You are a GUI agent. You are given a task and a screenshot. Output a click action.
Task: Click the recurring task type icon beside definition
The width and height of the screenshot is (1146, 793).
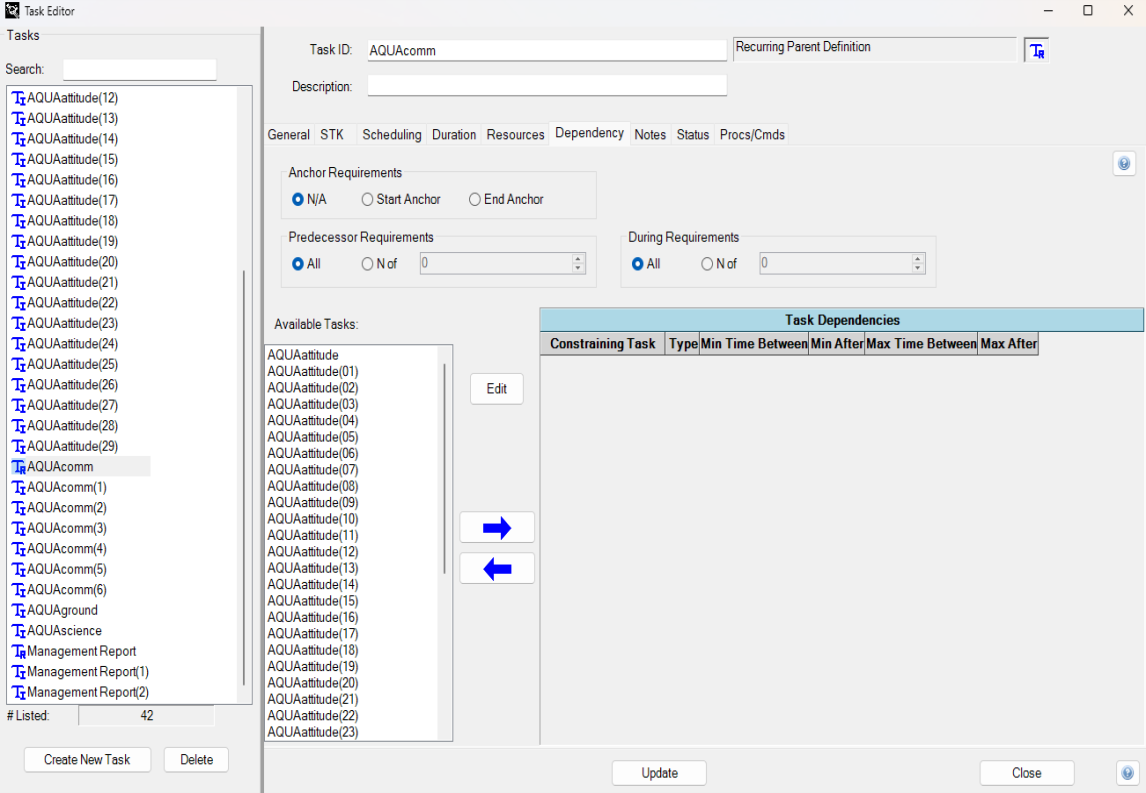tap(1037, 51)
